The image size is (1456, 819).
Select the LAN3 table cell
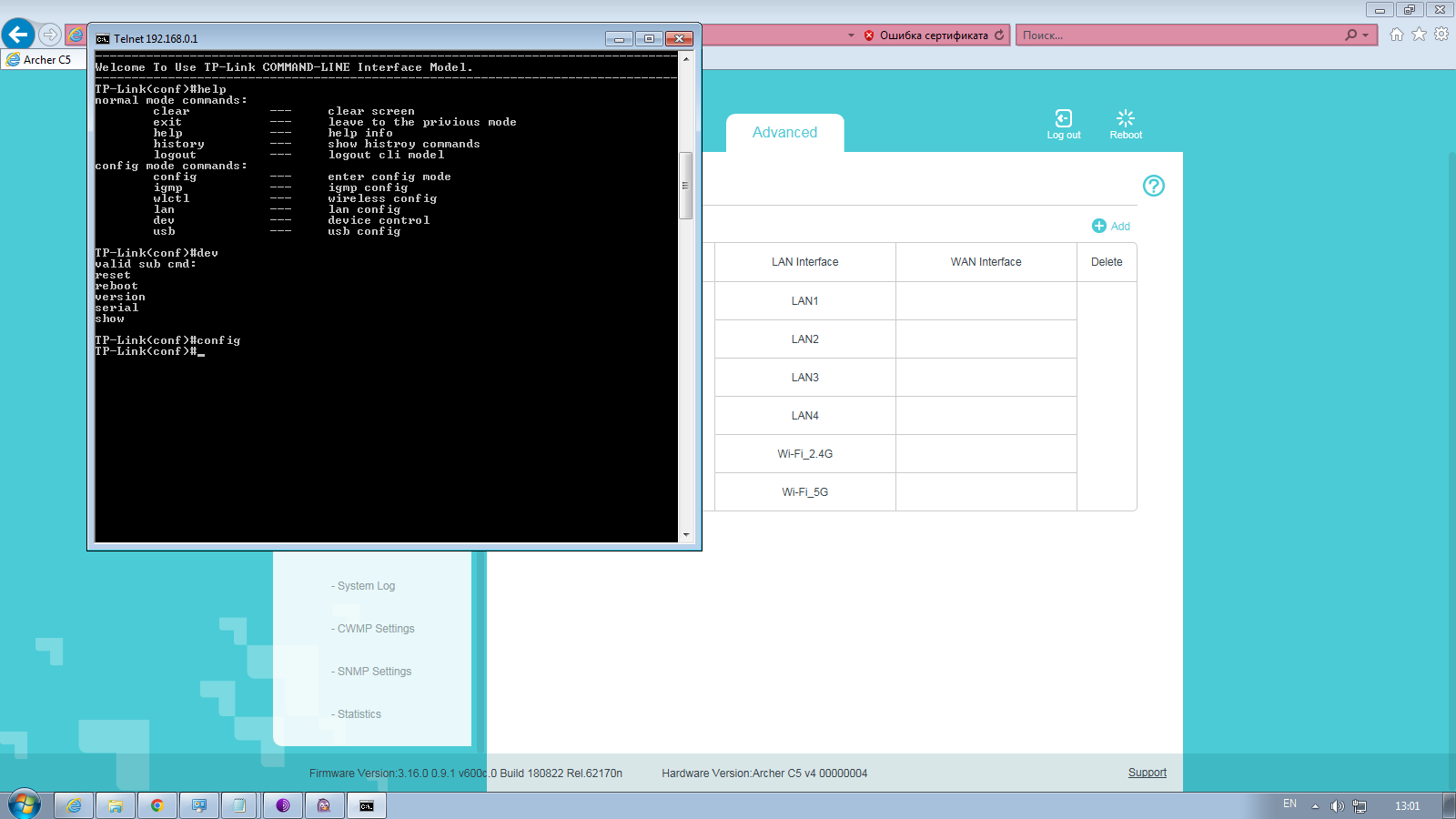pyautogui.click(x=805, y=378)
